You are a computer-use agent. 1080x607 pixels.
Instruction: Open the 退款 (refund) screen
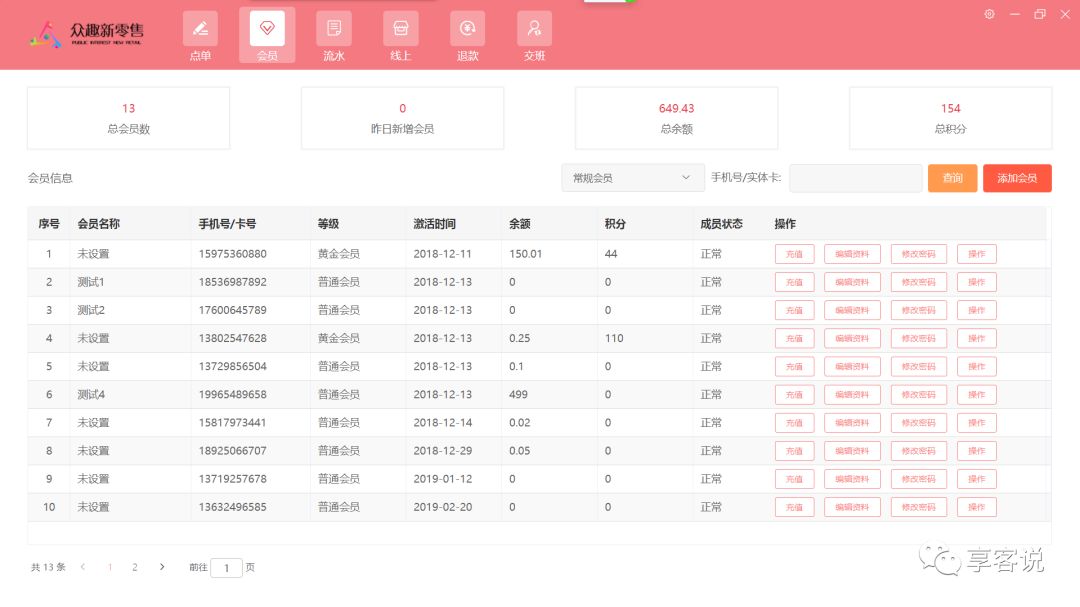click(x=467, y=35)
